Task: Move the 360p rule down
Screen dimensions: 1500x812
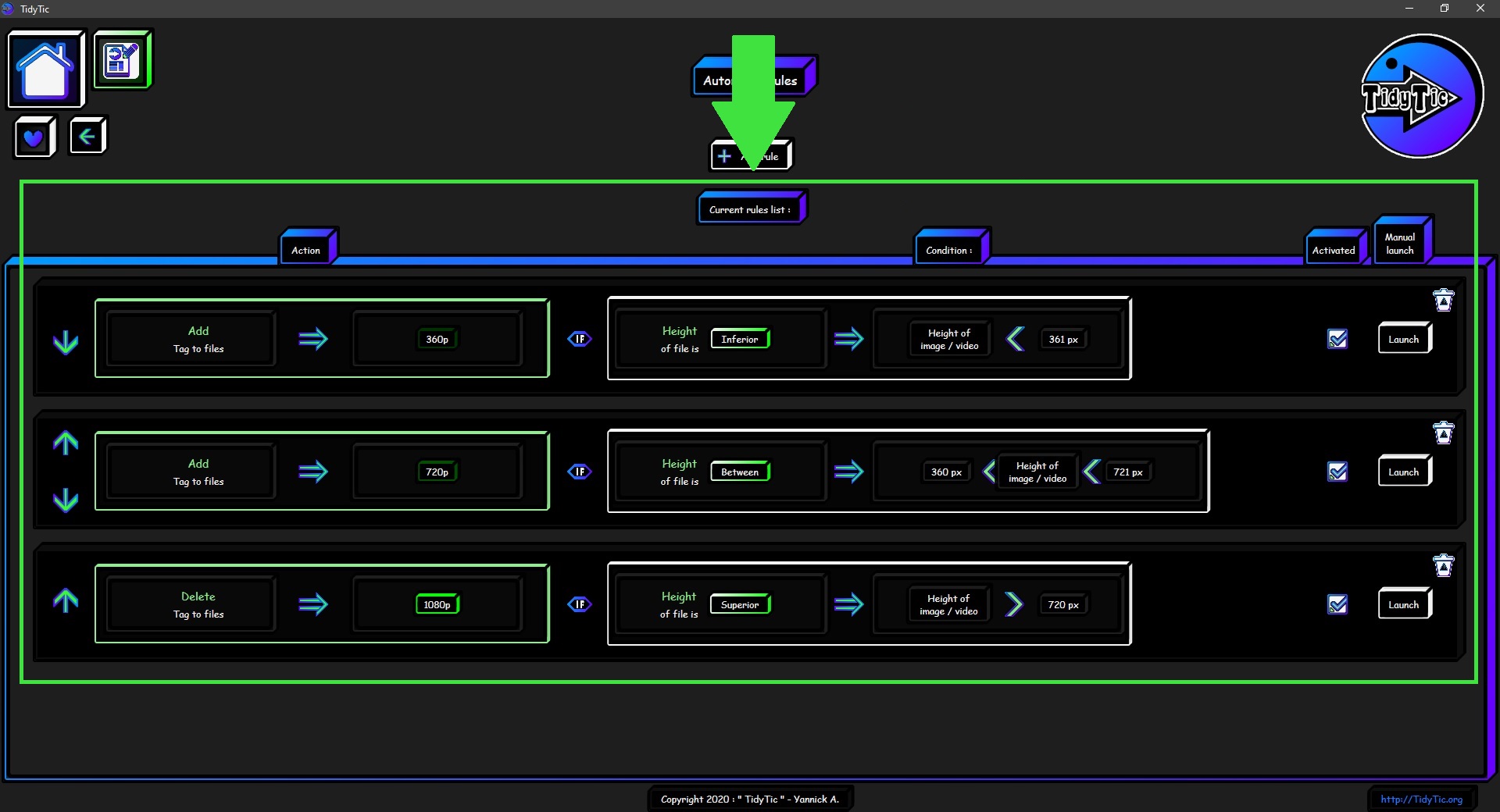Action: click(66, 342)
